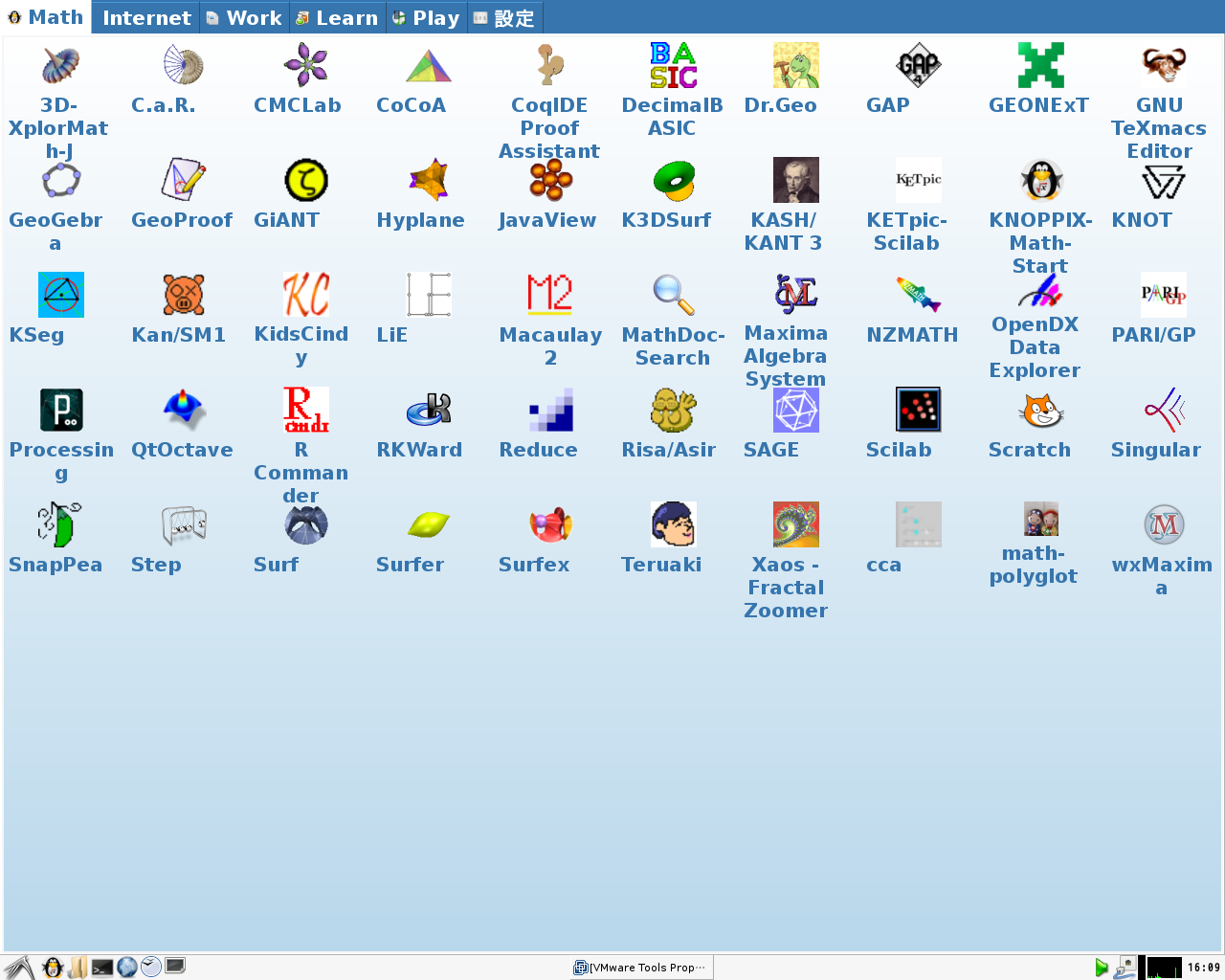This screenshot has width=1225, height=980.
Task: Open Hyplane star-shaped icon
Action: 429,180
